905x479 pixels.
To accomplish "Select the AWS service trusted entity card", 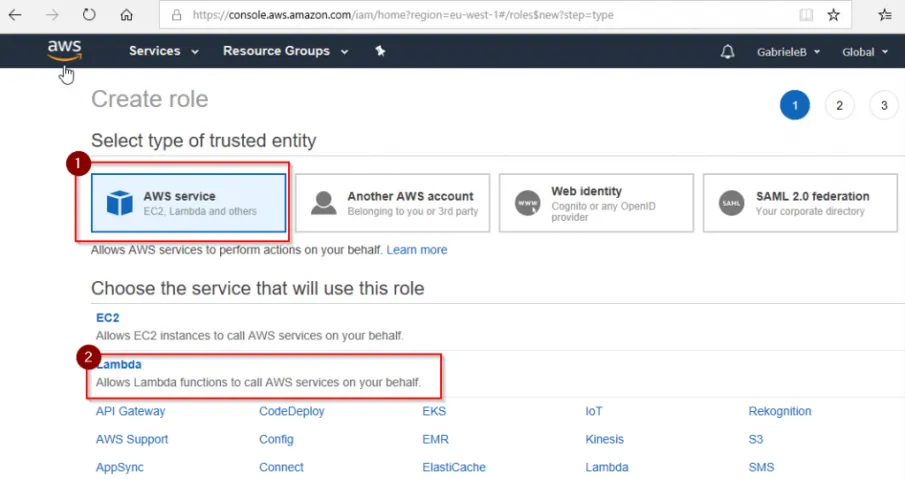I will point(189,203).
